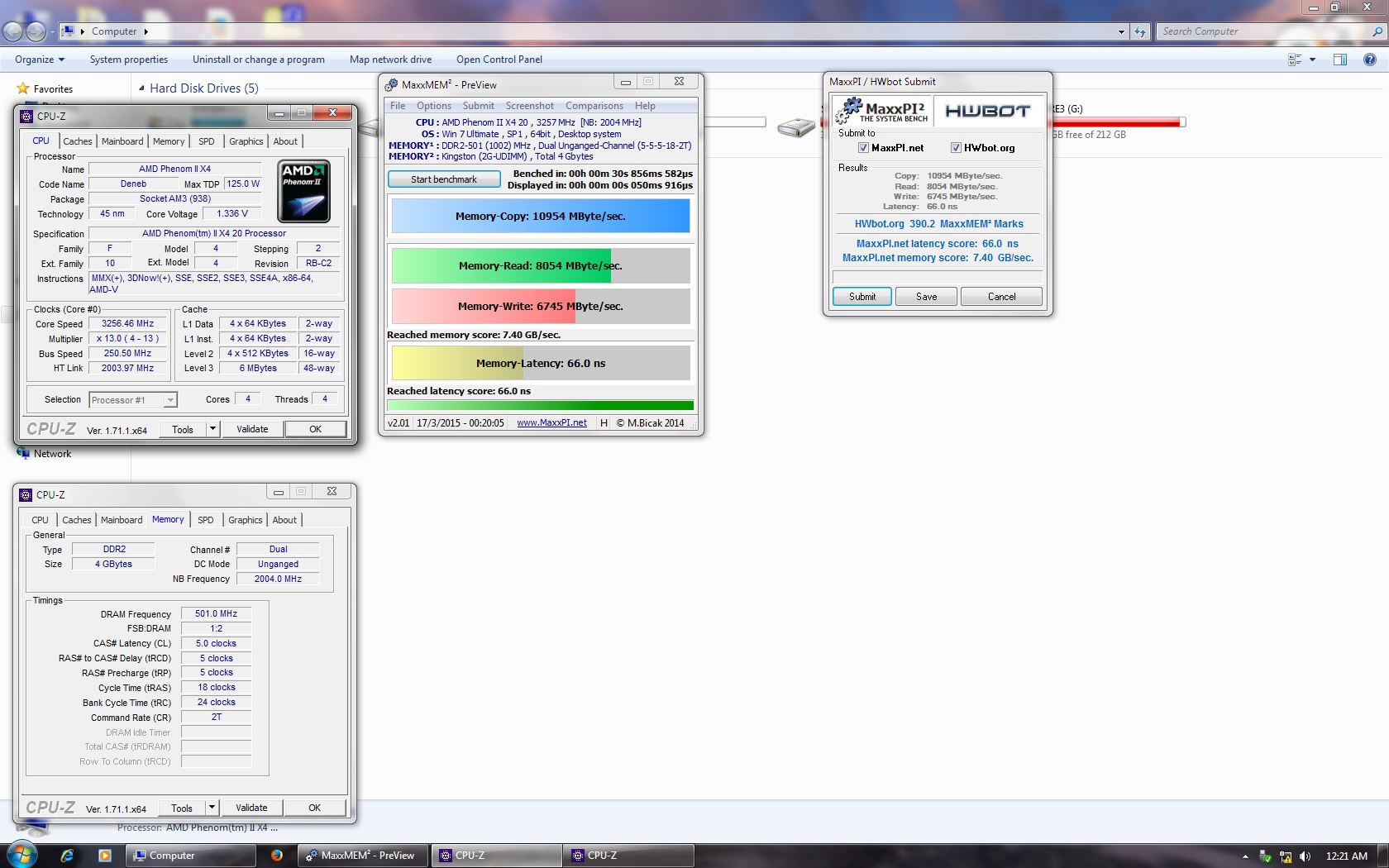Click the Graphics tab in Memory CPU-Z window
The image size is (1389, 868).
click(246, 520)
